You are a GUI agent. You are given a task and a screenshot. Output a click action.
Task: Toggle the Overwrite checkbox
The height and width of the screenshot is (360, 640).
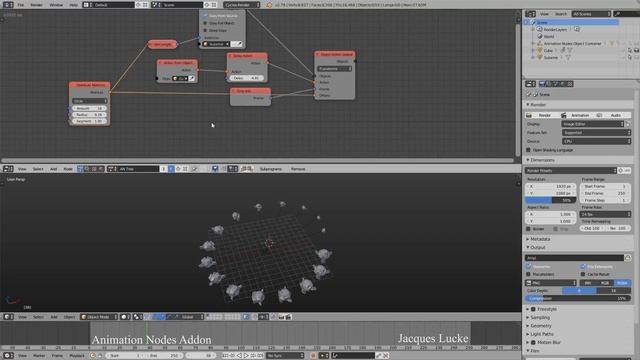pos(529,266)
